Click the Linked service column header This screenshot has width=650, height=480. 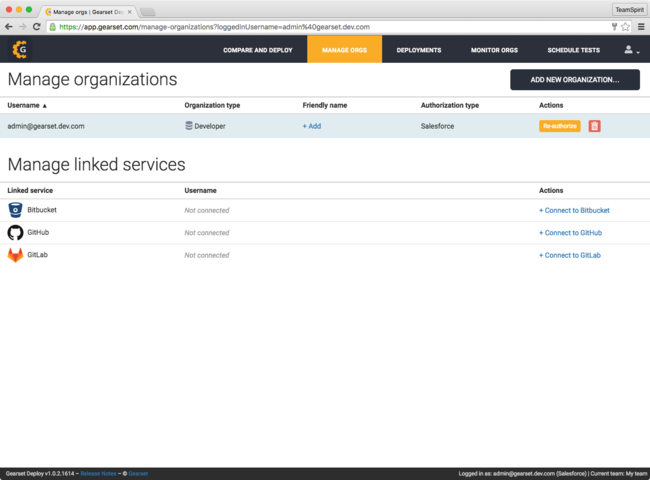pyautogui.click(x=30, y=190)
